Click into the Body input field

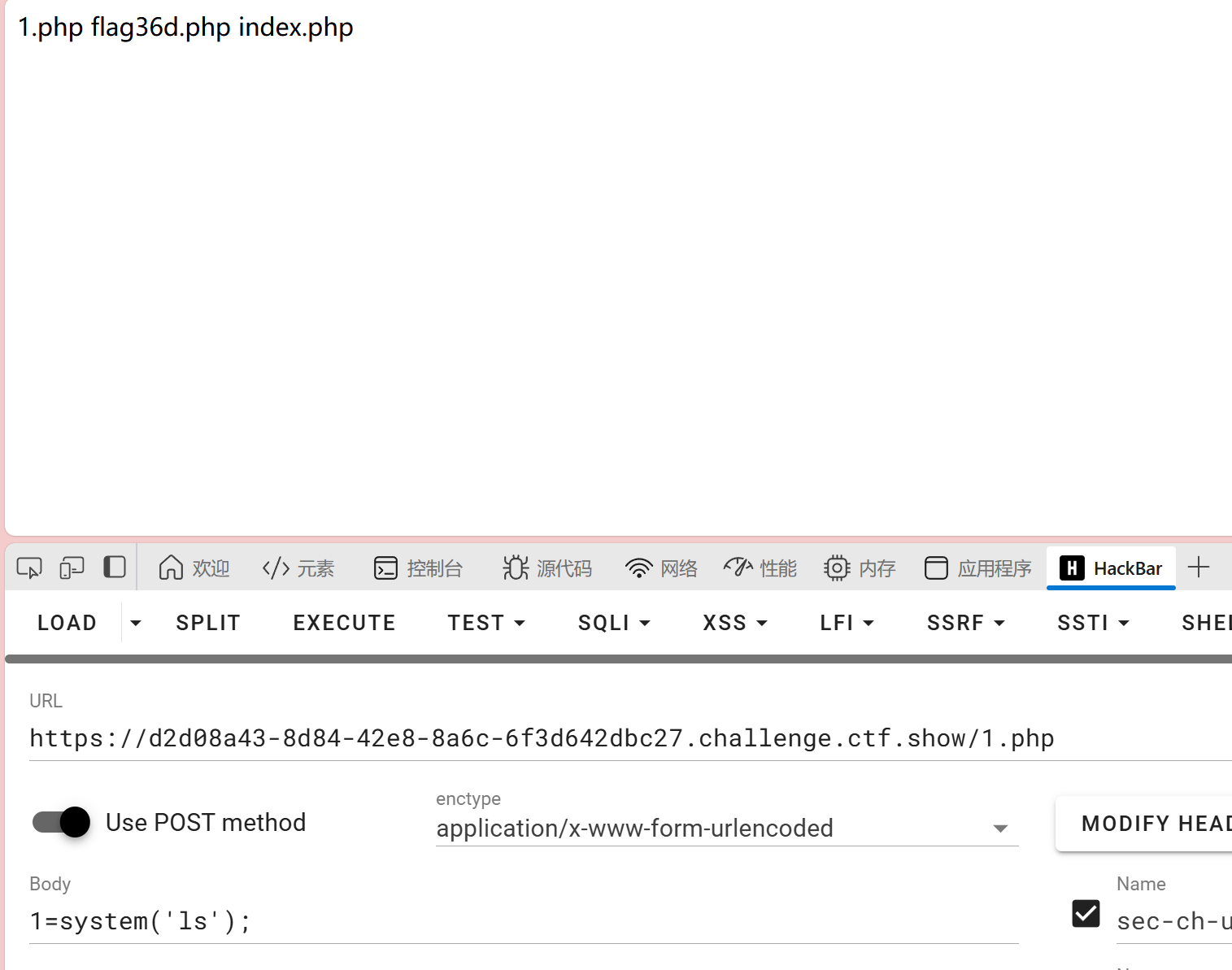tap(520, 921)
